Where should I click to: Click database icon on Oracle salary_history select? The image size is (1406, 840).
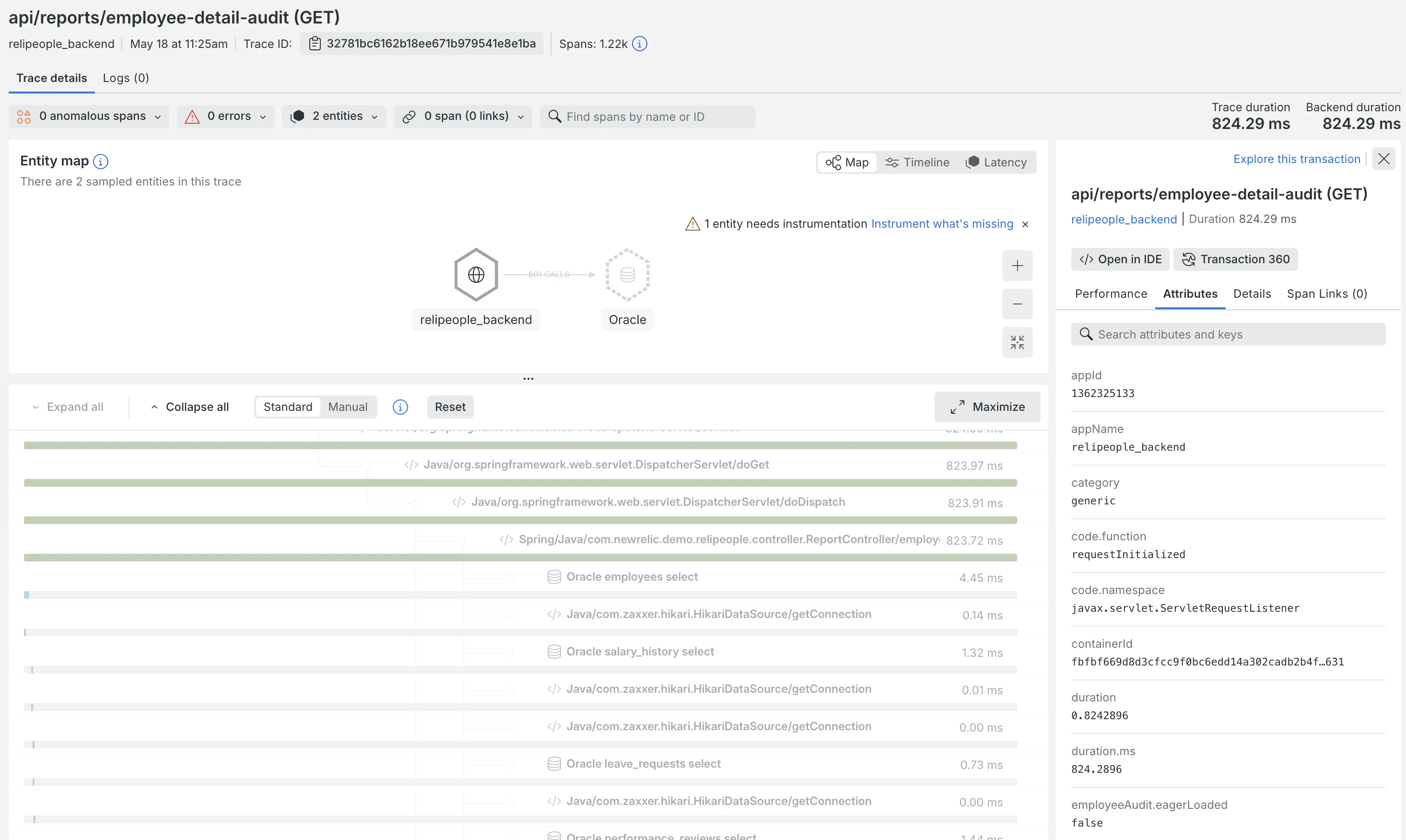pos(554,652)
